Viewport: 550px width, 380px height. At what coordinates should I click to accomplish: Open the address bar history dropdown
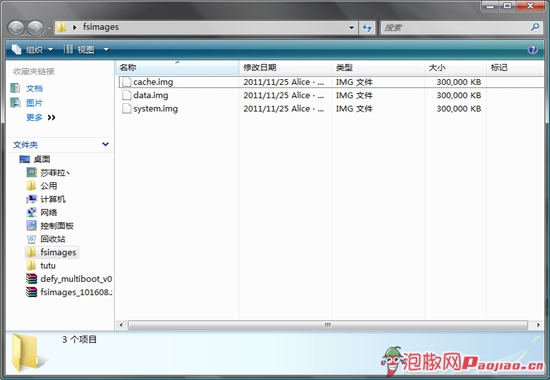351,28
